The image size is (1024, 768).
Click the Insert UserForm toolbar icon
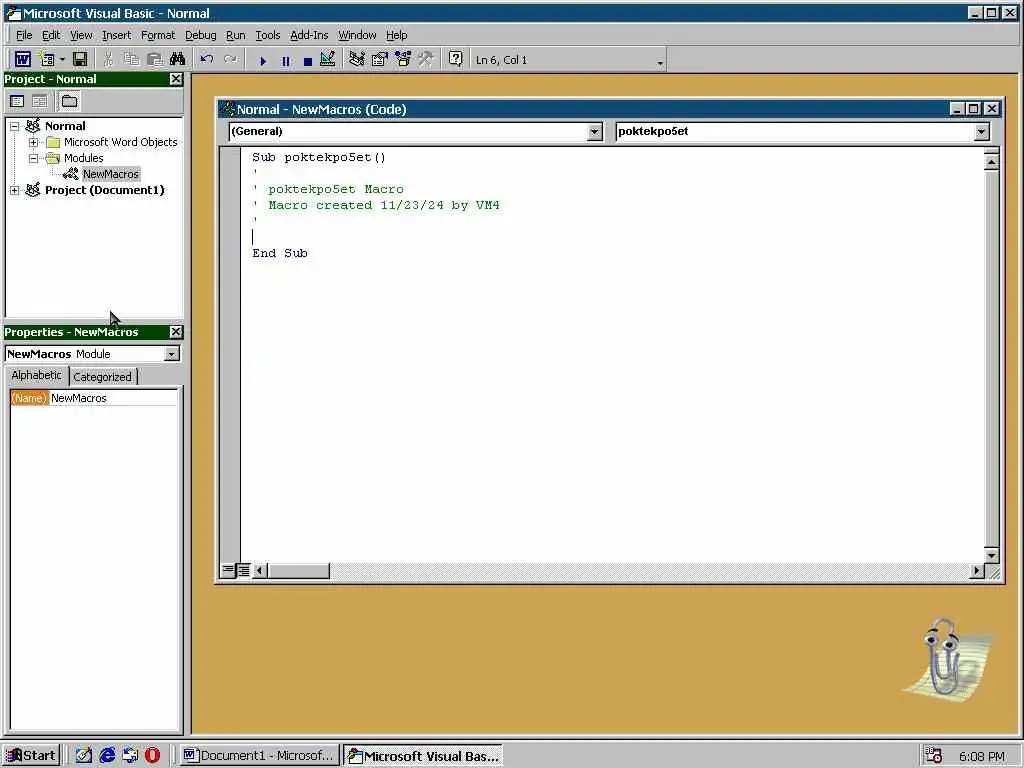(47, 59)
